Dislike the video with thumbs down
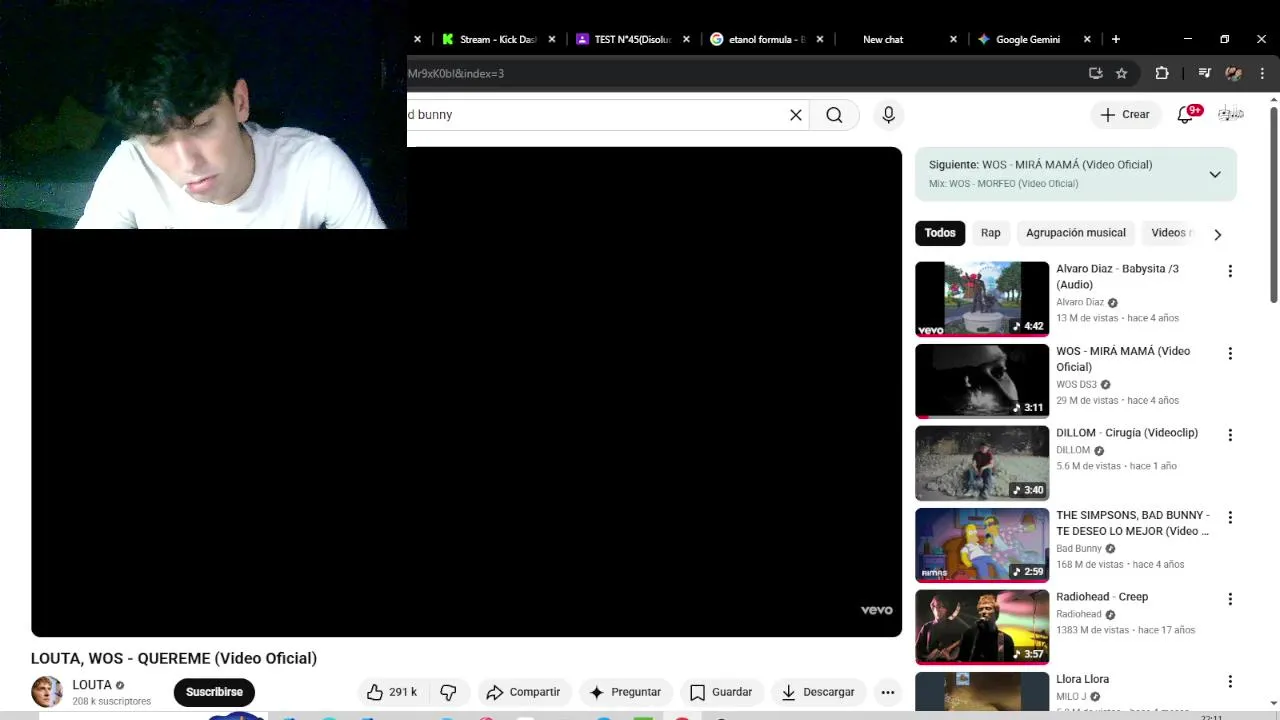The image size is (1280, 720). (x=448, y=692)
